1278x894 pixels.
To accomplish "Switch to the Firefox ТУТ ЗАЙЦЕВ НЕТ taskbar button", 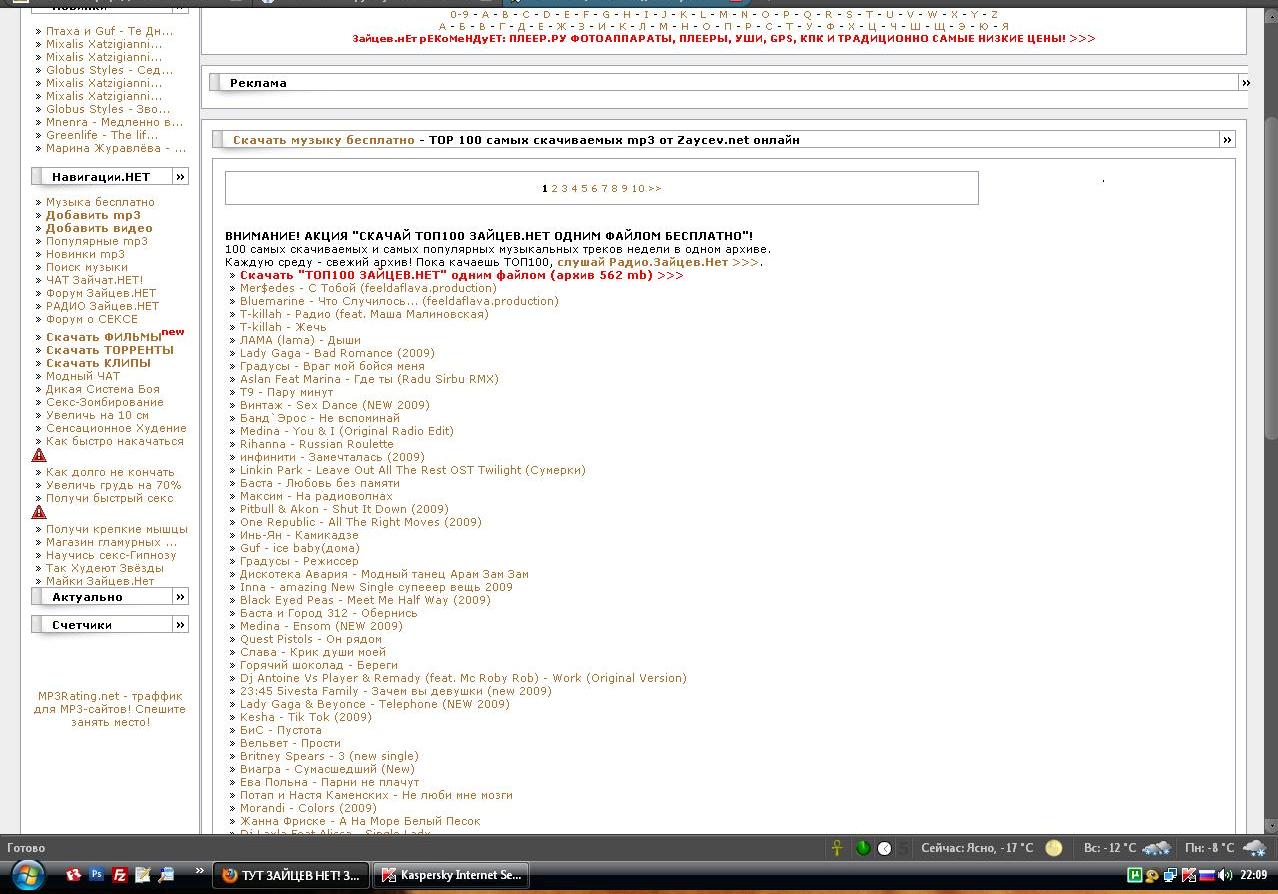I will [291, 875].
